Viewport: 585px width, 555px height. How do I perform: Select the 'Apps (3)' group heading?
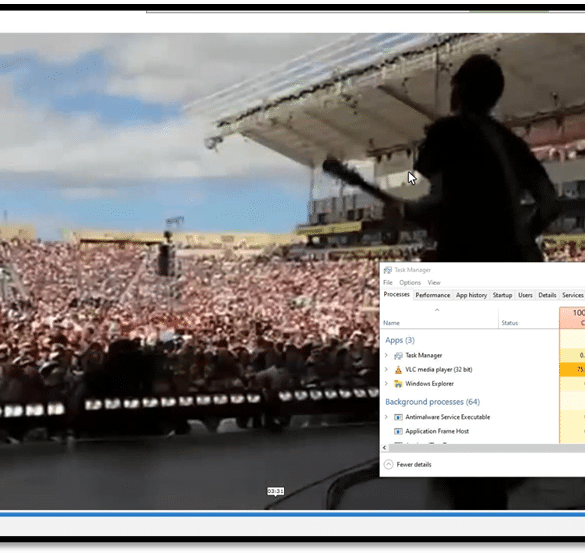[400, 340]
